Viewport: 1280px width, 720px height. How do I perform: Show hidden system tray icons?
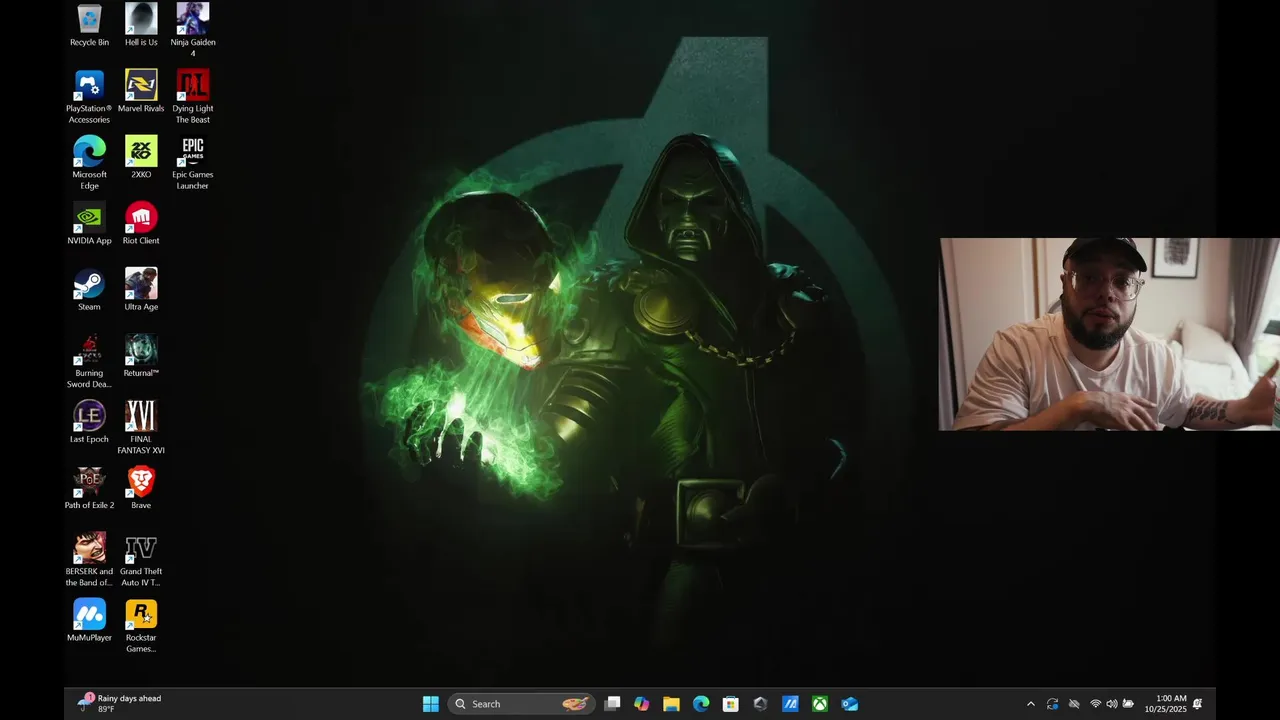1031,704
